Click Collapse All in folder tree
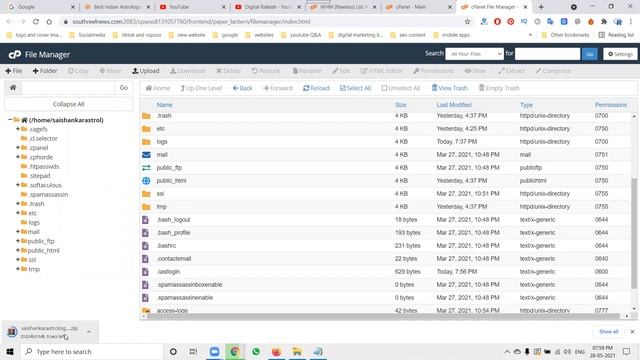This screenshot has width=640, height=360. pos(68,104)
